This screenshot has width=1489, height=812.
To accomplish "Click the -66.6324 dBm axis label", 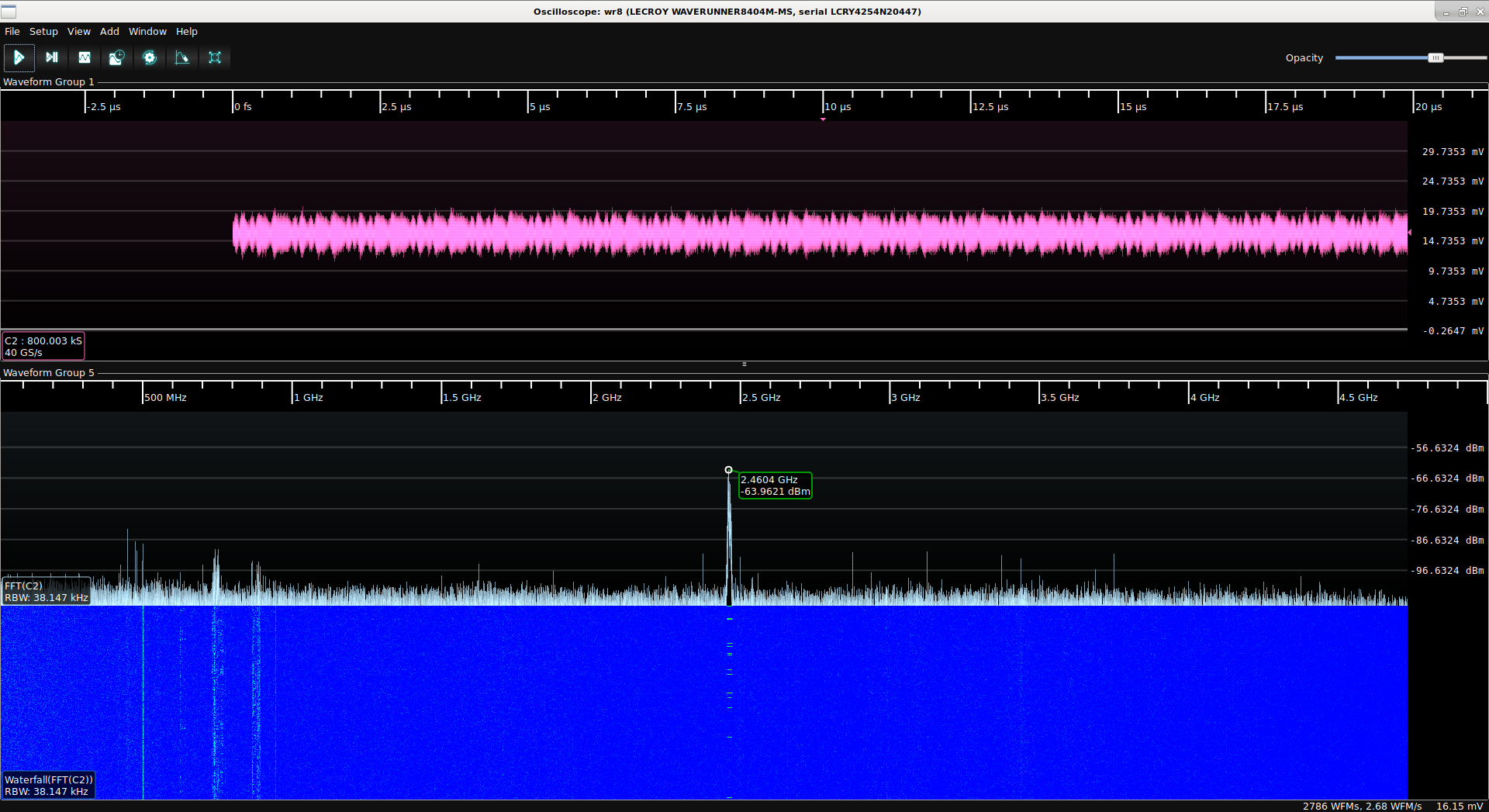I will click(x=1447, y=479).
